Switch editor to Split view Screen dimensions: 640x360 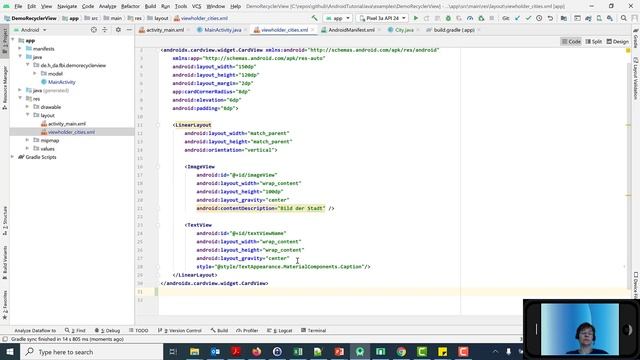point(593,42)
